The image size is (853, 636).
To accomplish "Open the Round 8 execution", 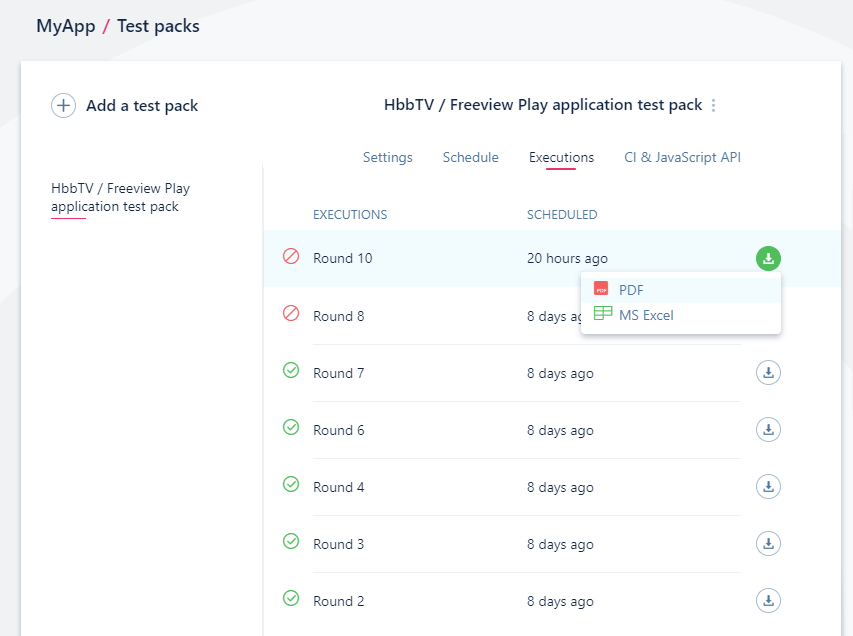I will point(338,316).
